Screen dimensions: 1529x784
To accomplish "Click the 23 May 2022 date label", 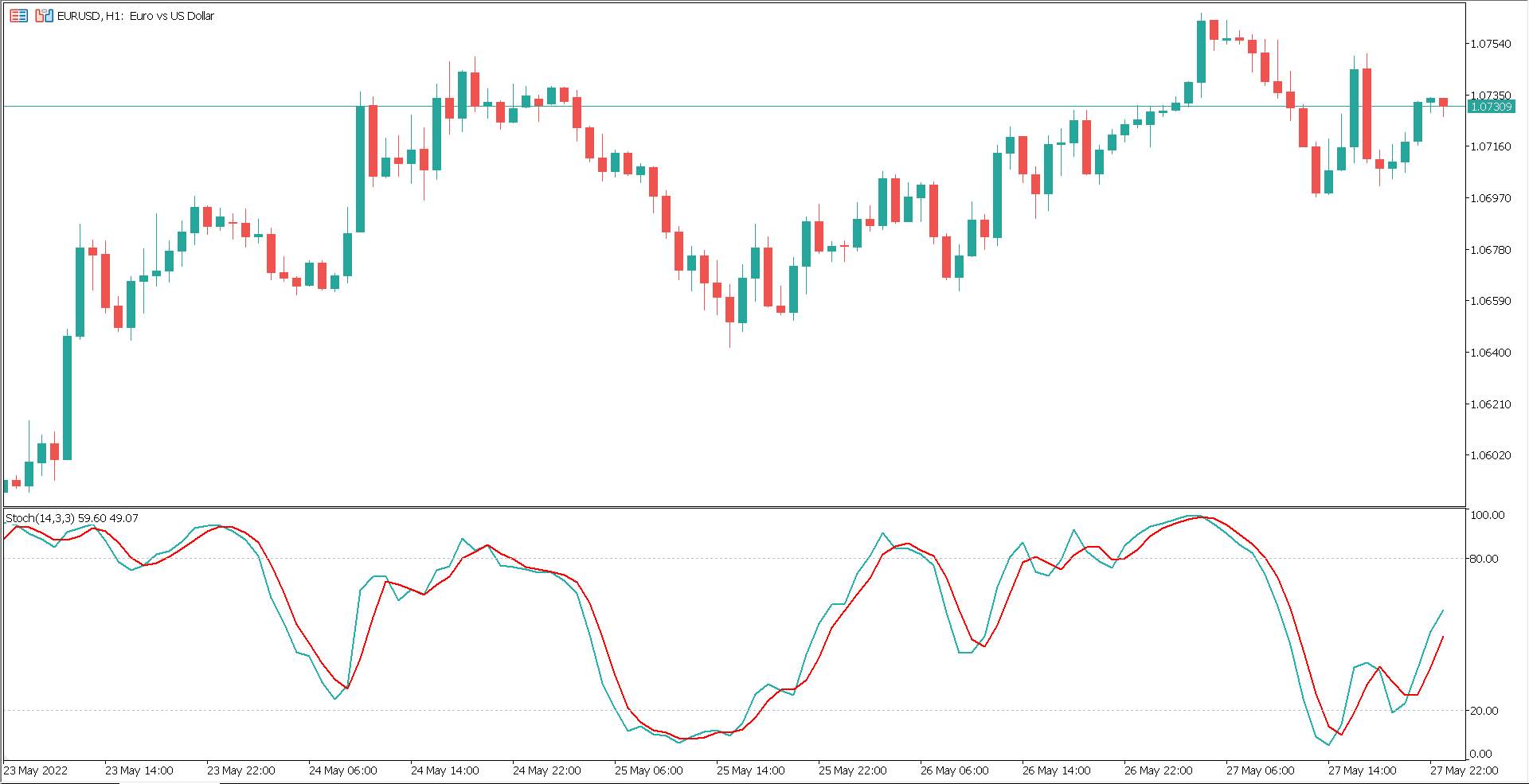I will (36, 770).
